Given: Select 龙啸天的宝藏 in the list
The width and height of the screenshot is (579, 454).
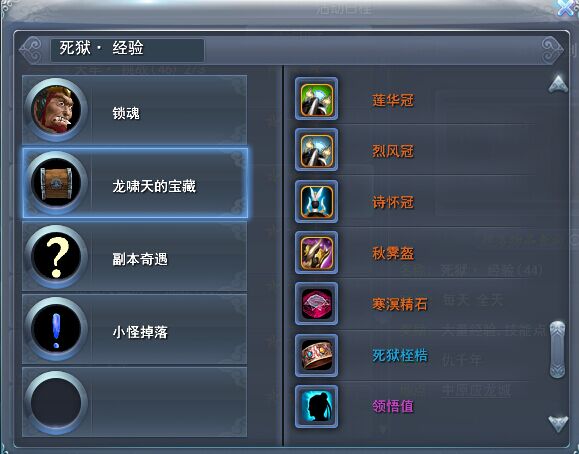Looking at the screenshot, I should pyautogui.click(x=135, y=183).
